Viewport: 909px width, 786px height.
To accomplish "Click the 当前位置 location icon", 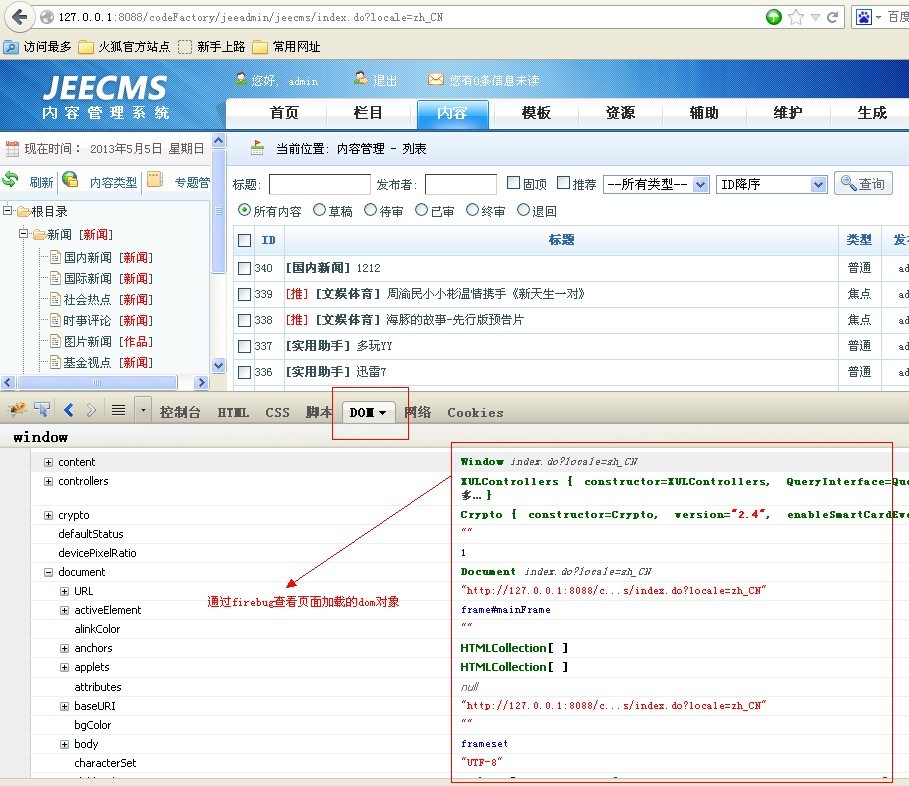I will click(257, 148).
